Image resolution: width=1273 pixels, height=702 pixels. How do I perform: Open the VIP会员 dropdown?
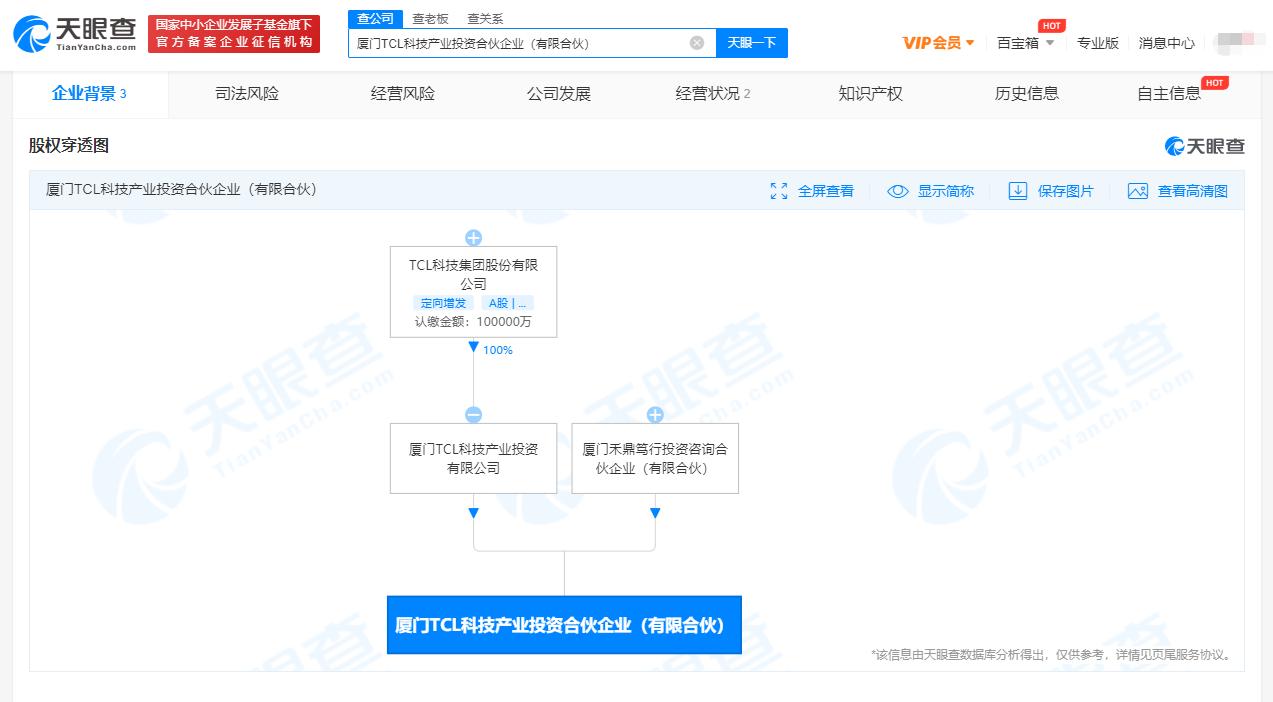click(938, 43)
